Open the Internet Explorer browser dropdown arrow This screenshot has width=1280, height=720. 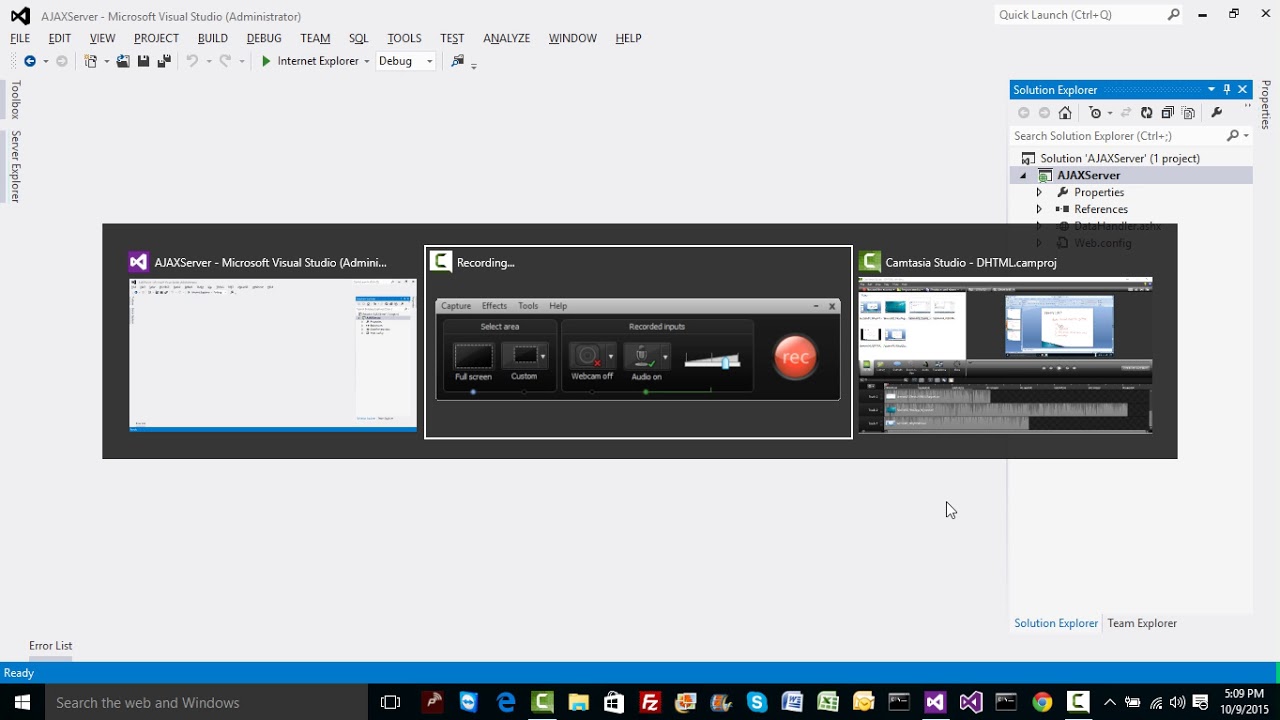point(367,62)
